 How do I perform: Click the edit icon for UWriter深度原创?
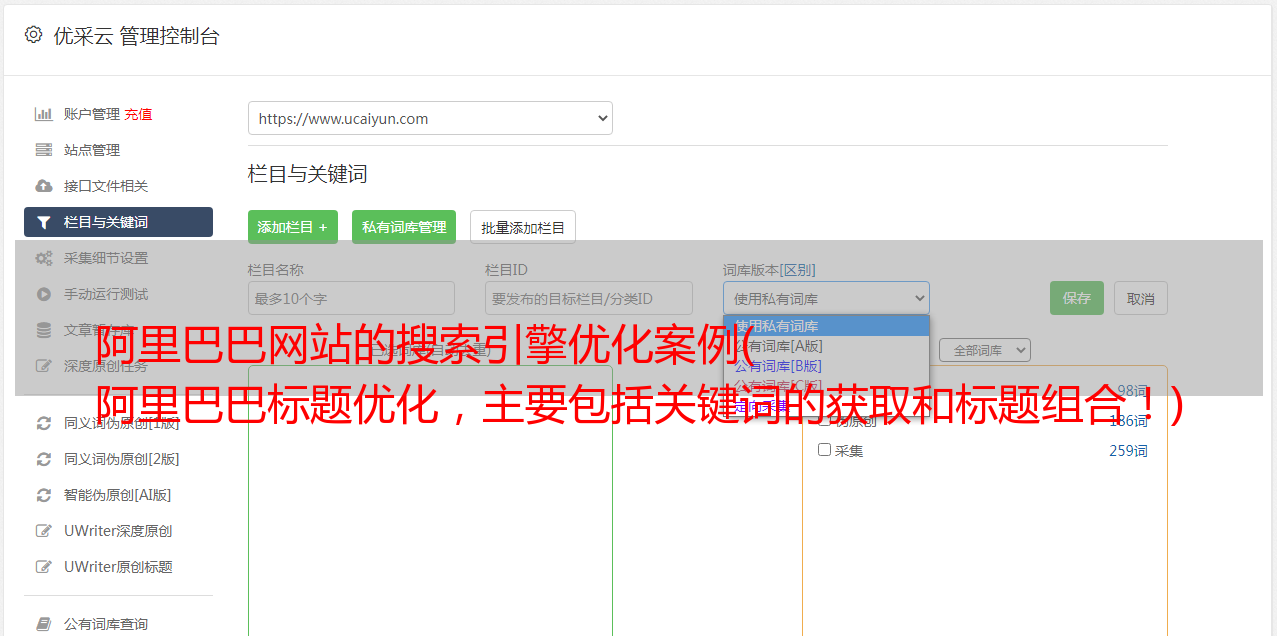(44, 531)
